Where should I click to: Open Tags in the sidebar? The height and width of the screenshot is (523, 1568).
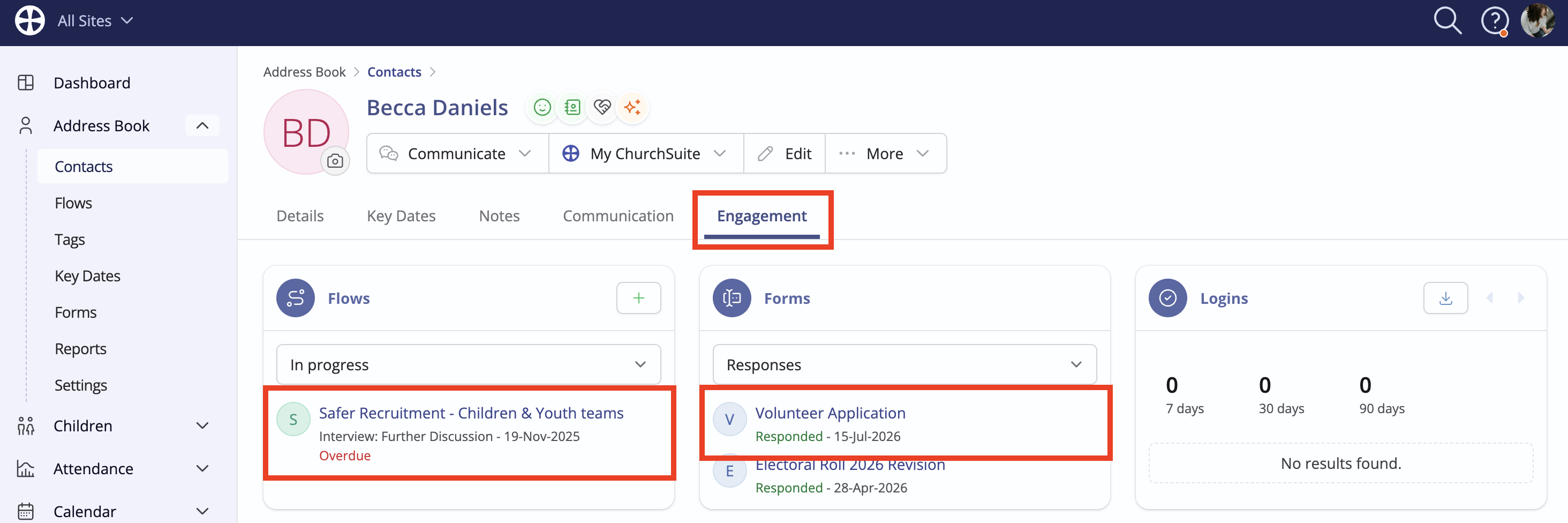coord(70,240)
